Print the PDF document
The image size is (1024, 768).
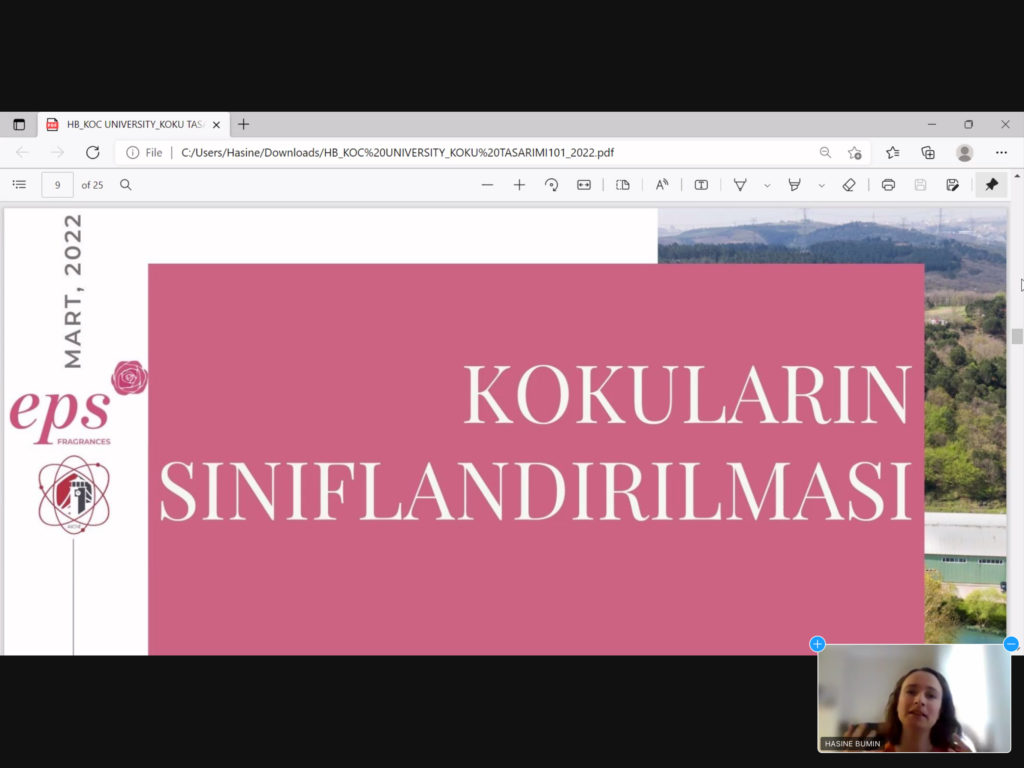[x=888, y=185]
